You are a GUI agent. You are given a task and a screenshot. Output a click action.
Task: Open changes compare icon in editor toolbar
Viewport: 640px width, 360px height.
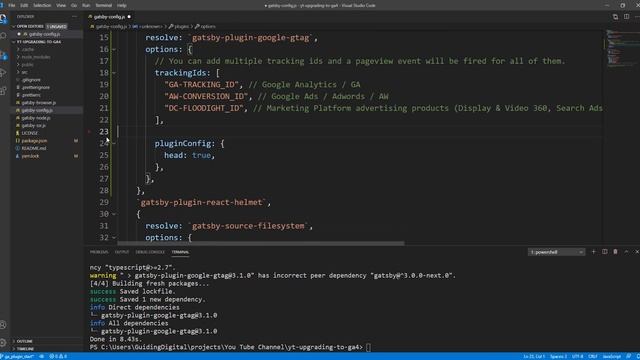(615, 17)
